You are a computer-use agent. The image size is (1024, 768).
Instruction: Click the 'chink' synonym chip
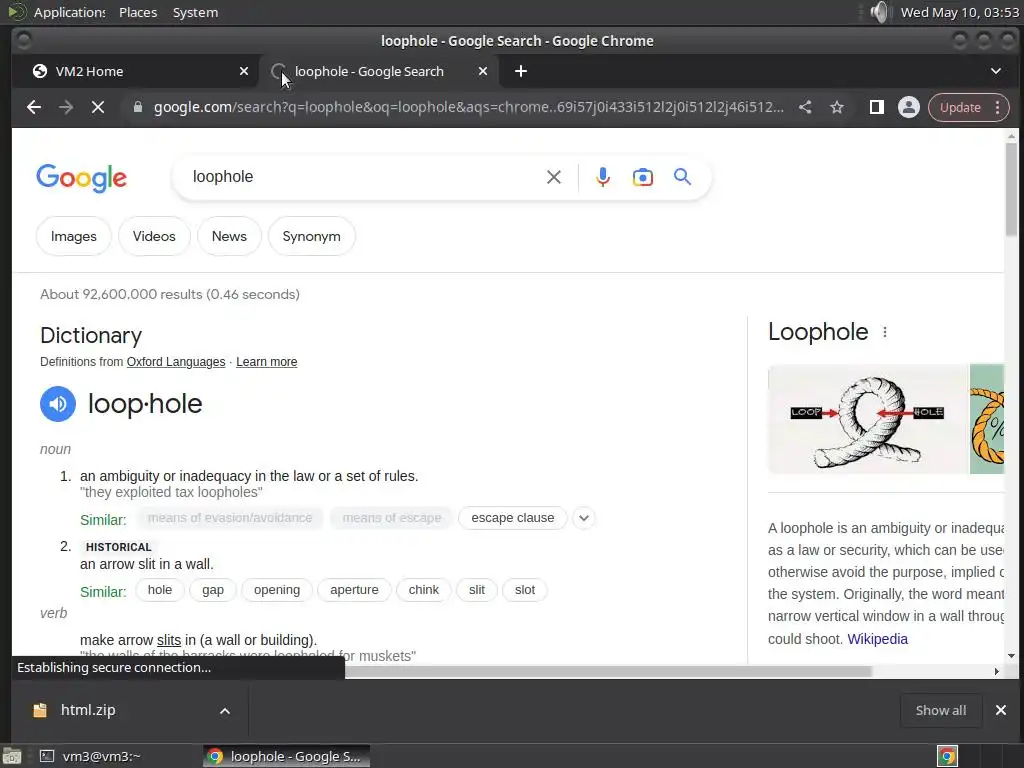click(424, 590)
